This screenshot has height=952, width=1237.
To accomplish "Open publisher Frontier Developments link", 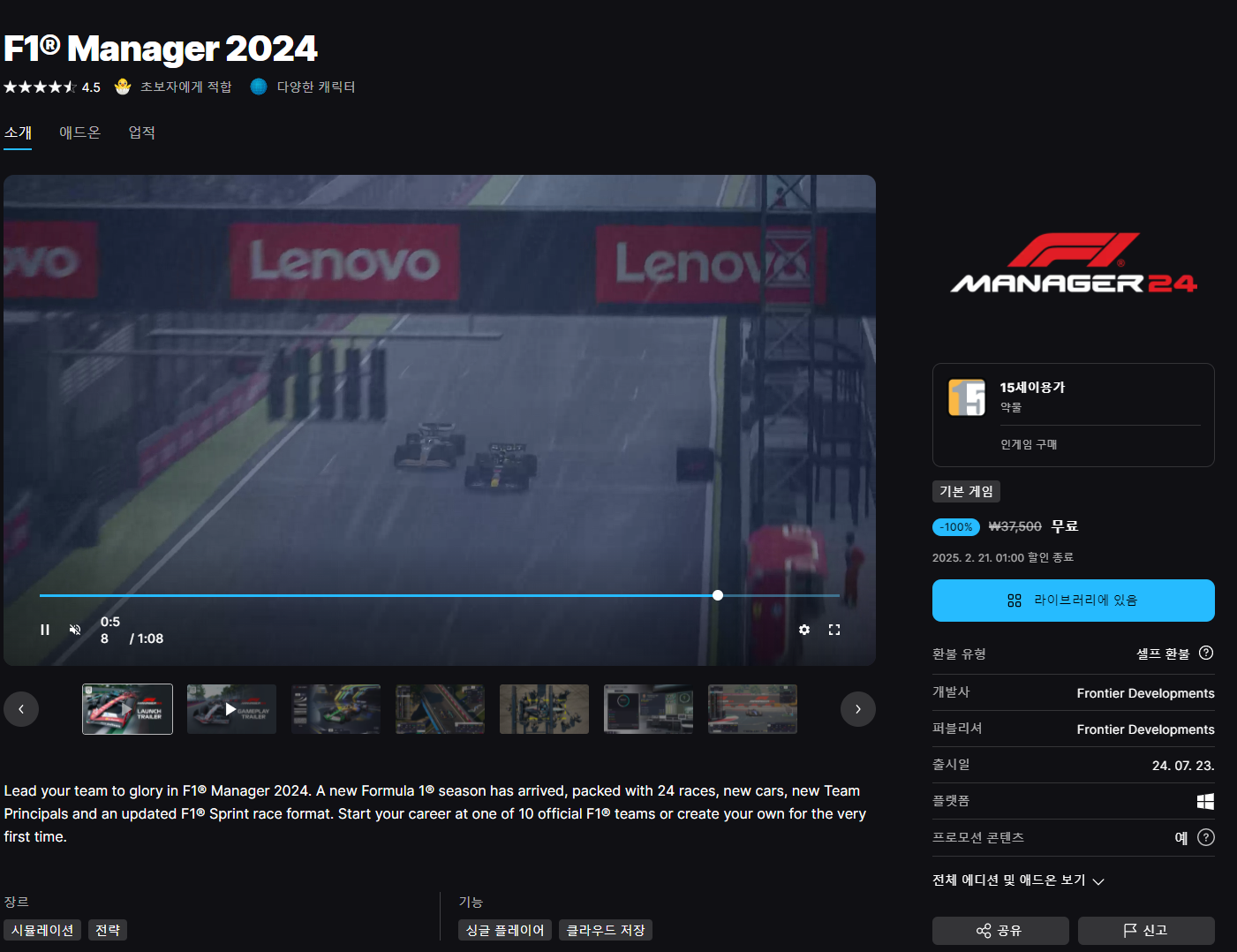I will pos(1145,729).
